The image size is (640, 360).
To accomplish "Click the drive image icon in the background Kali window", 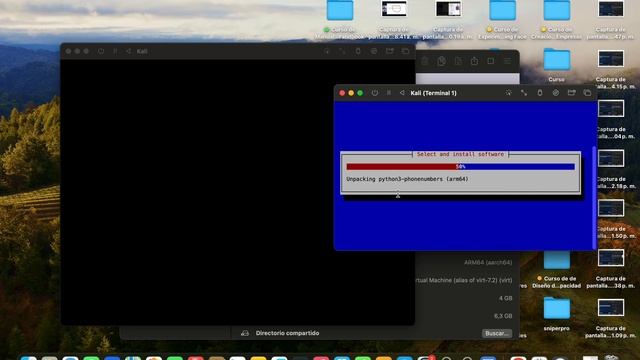I will coord(374,51).
